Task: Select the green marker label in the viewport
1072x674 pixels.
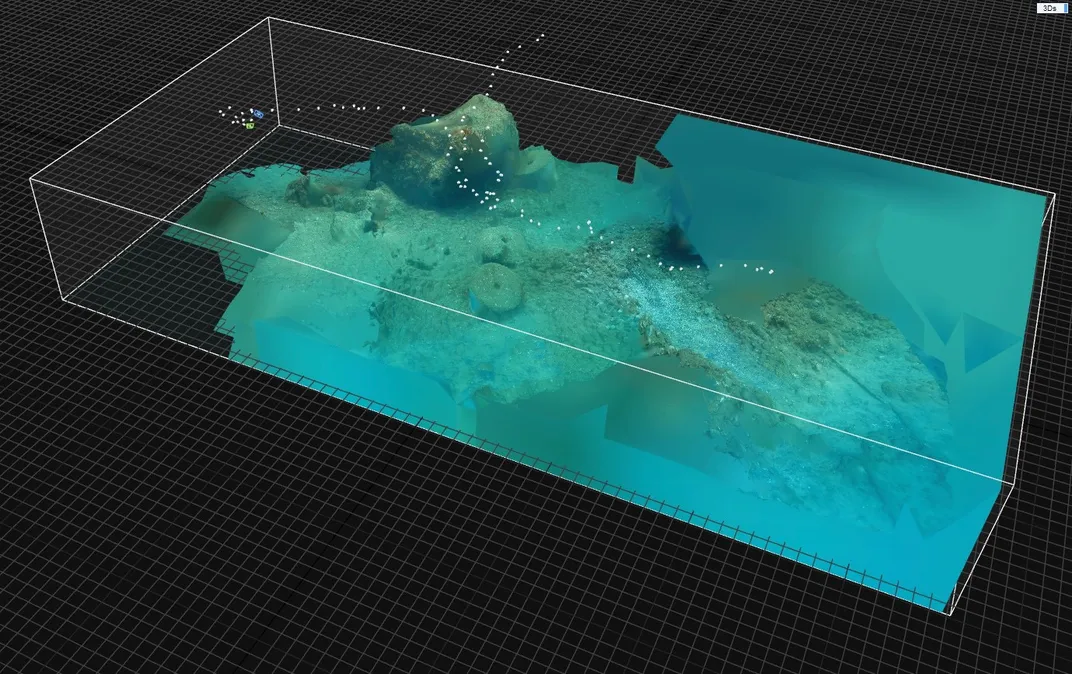Action: [250, 126]
